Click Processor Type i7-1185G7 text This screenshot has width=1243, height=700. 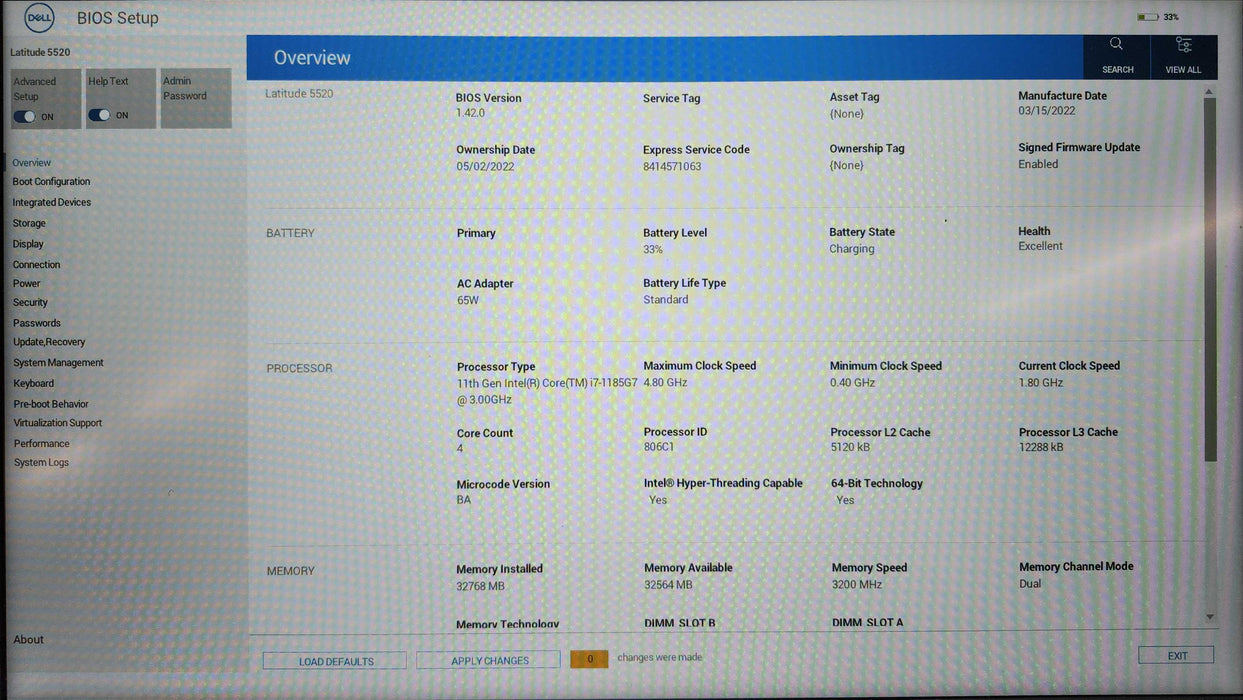coord(547,392)
